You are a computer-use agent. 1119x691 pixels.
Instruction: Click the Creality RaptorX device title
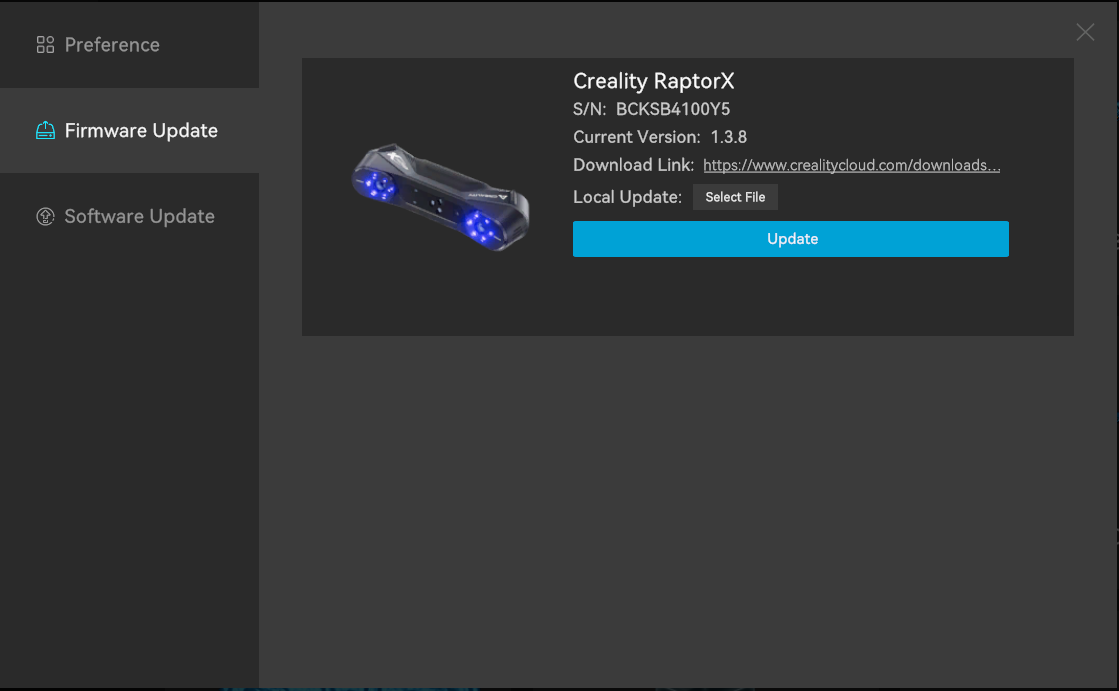pyautogui.click(x=653, y=81)
